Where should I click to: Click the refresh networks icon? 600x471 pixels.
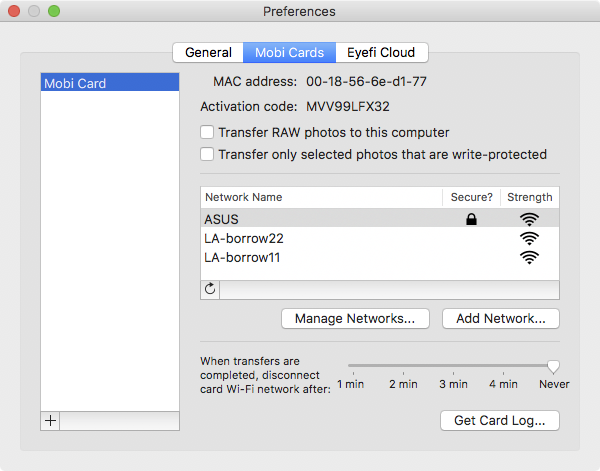[x=210, y=289]
